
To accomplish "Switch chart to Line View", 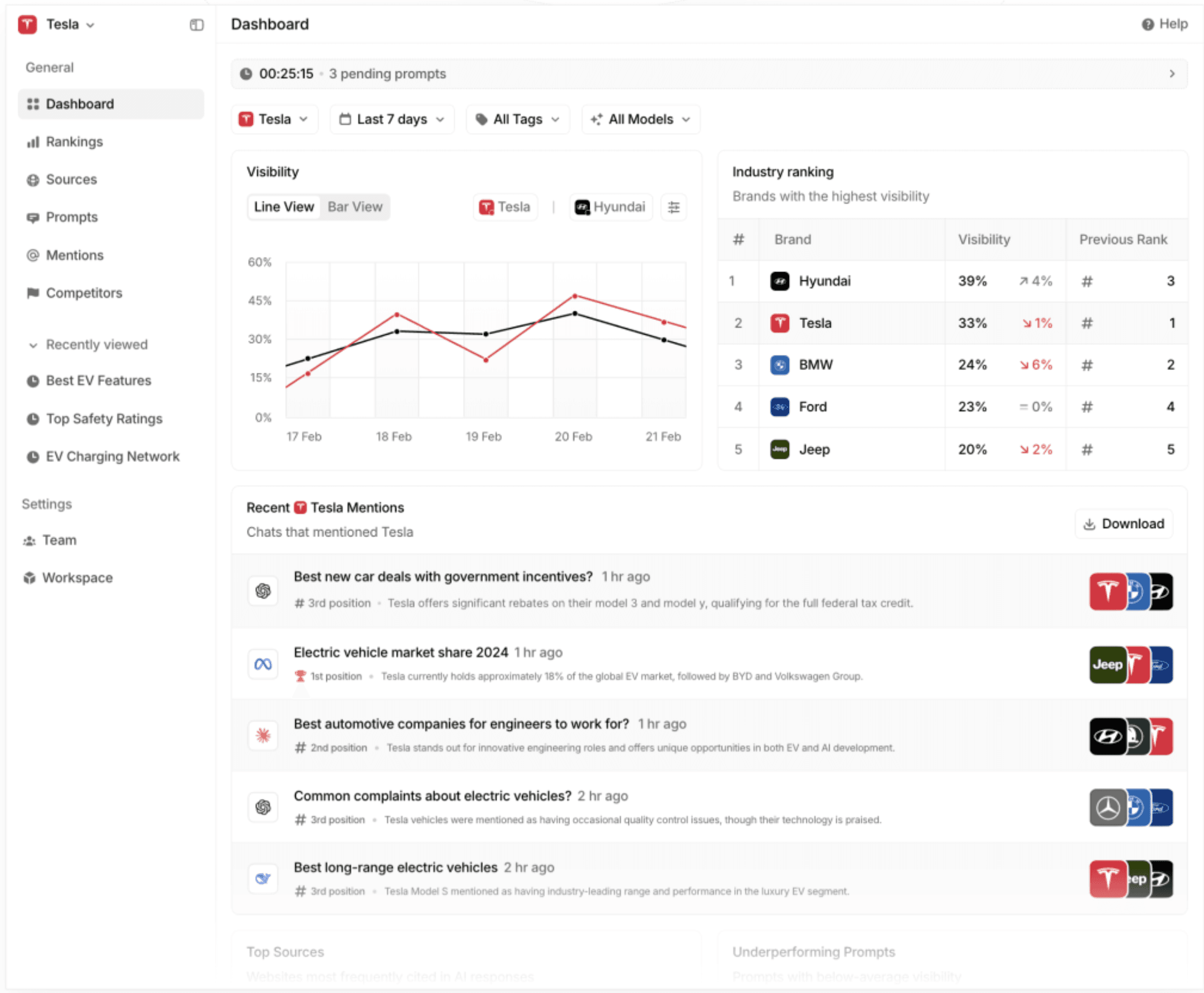I will coord(284,207).
